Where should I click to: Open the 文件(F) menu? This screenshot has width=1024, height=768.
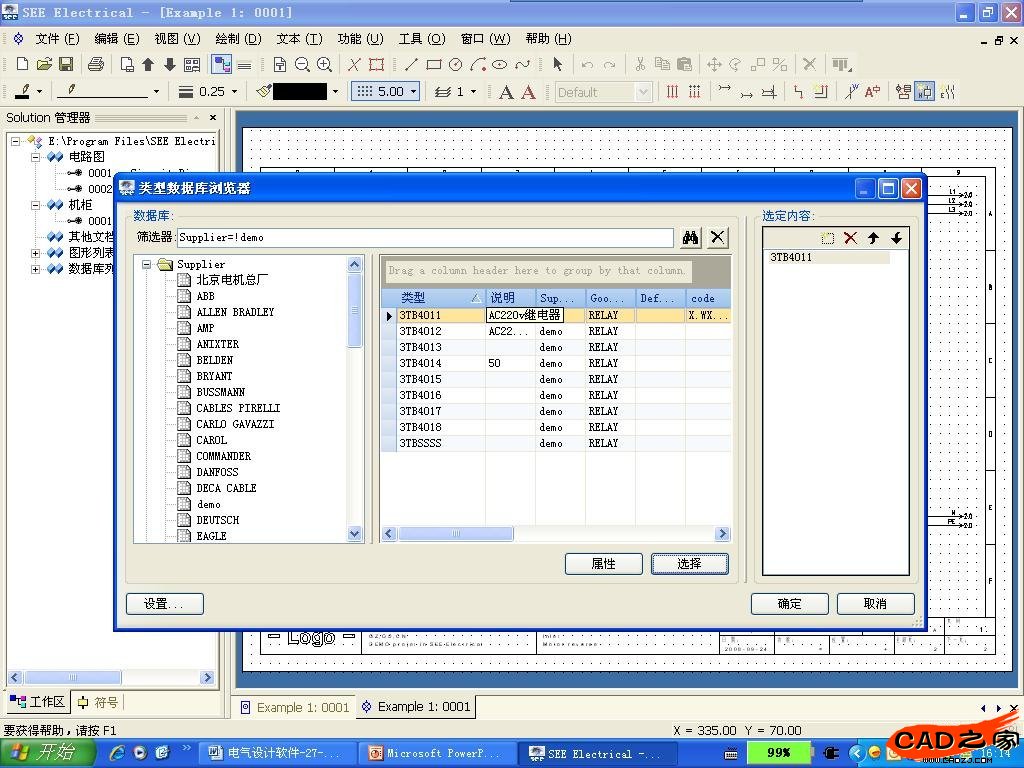click(x=57, y=39)
